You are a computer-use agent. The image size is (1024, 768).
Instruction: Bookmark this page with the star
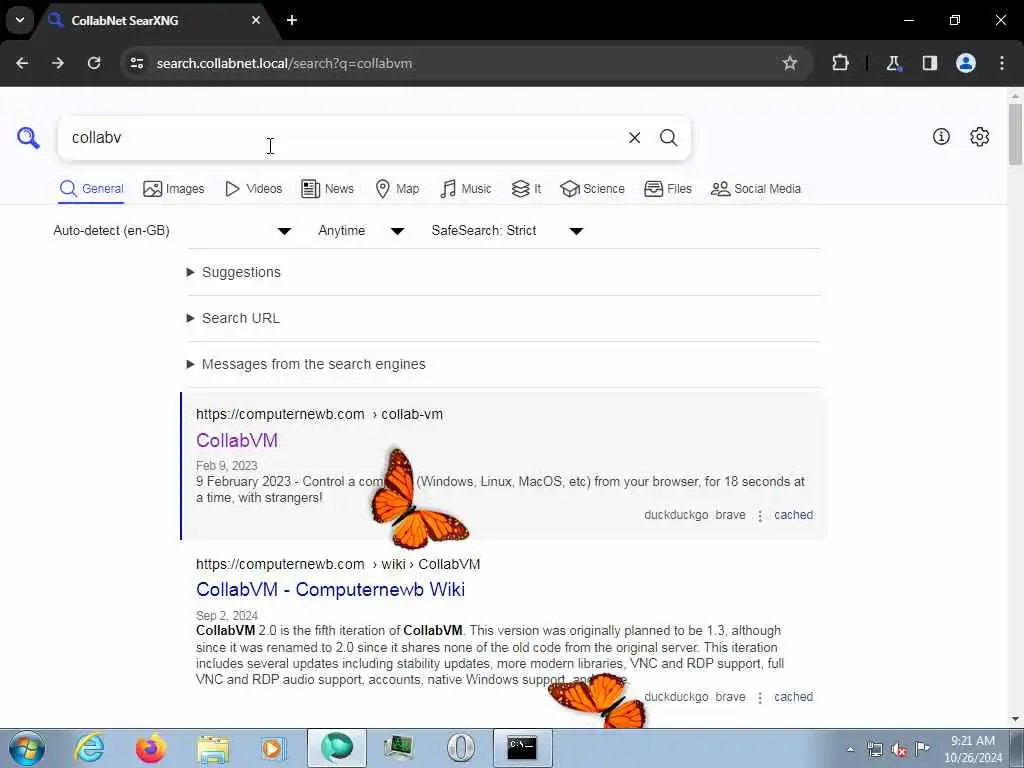tap(790, 63)
